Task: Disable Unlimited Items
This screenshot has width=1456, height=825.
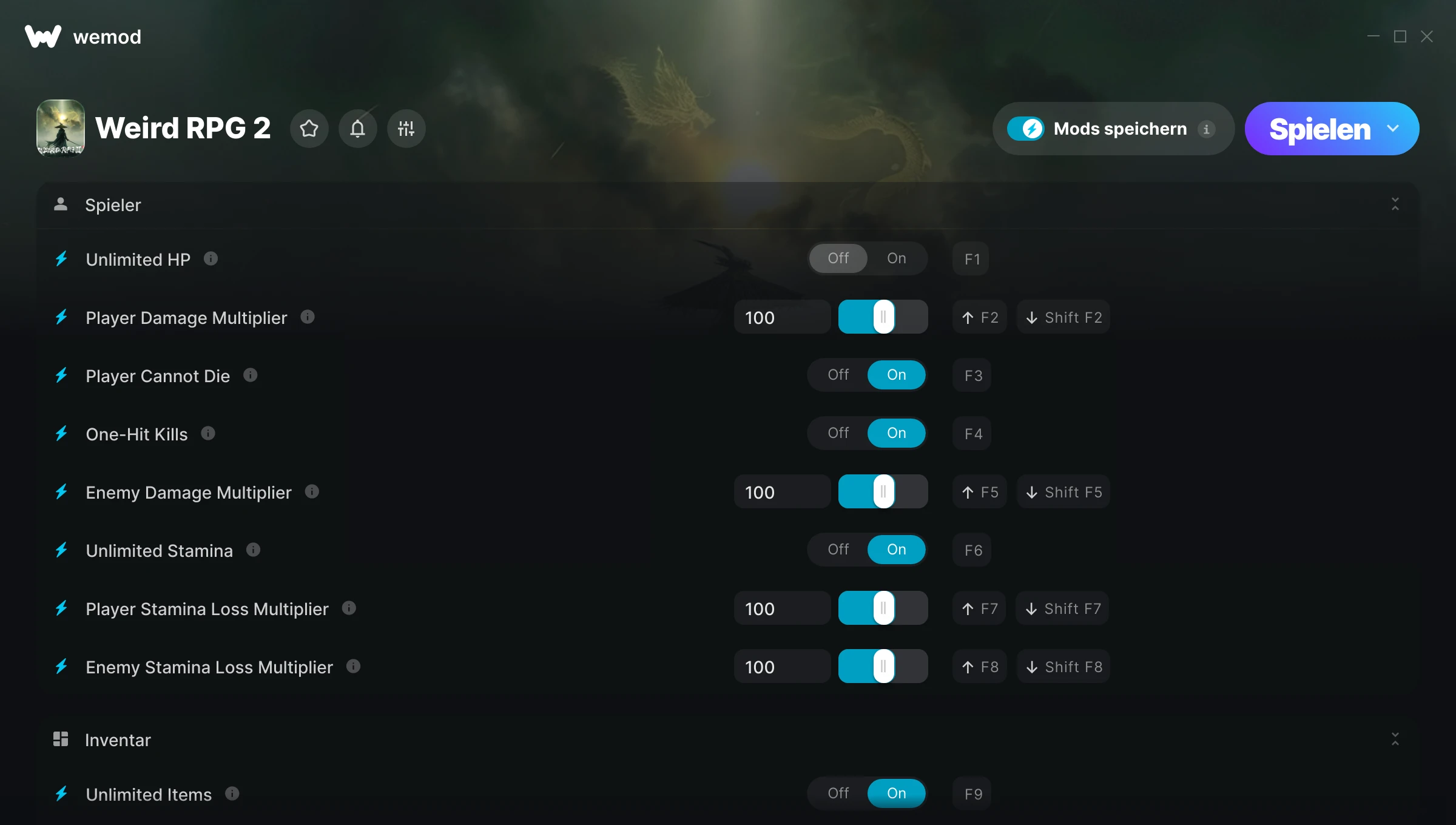Action: (838, 793)
